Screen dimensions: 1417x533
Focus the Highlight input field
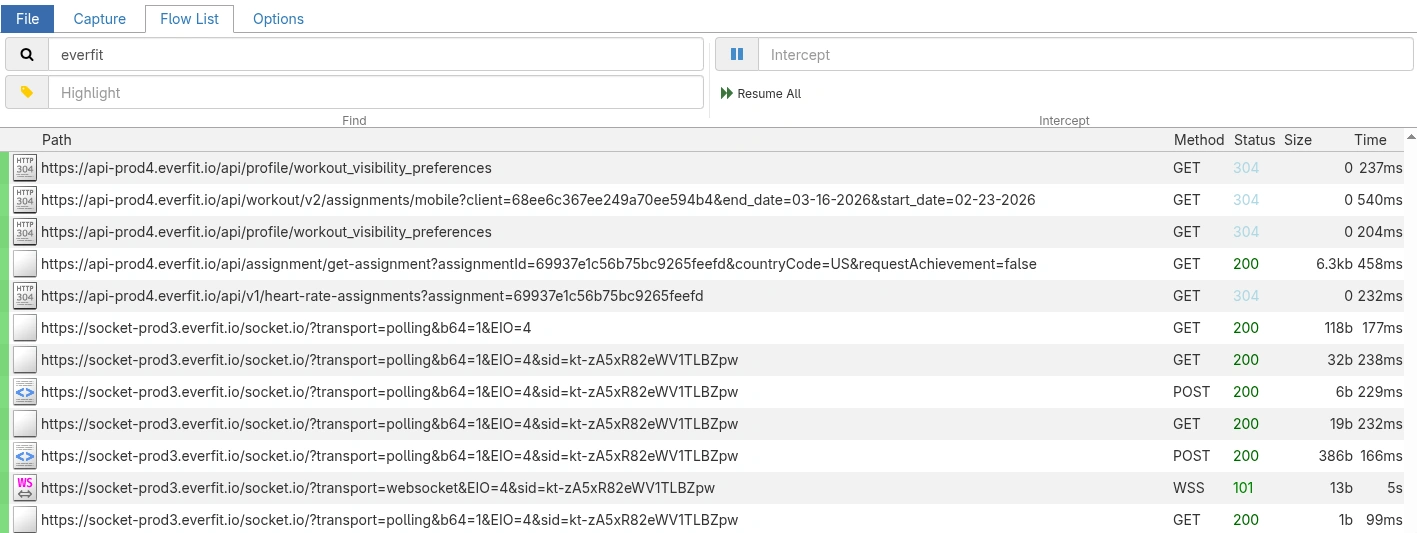pos(375,93)
